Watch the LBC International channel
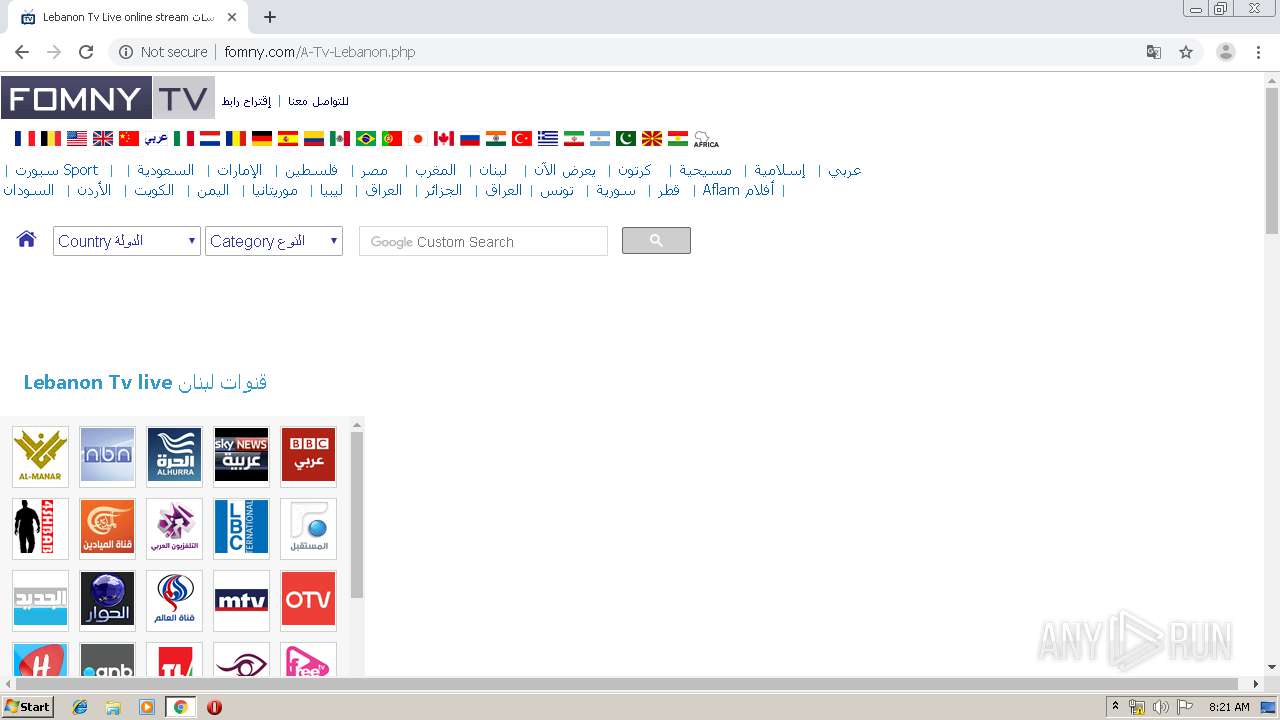This screenshot has width=1280, height=720. pyautogui.click(x=241, y=528)
